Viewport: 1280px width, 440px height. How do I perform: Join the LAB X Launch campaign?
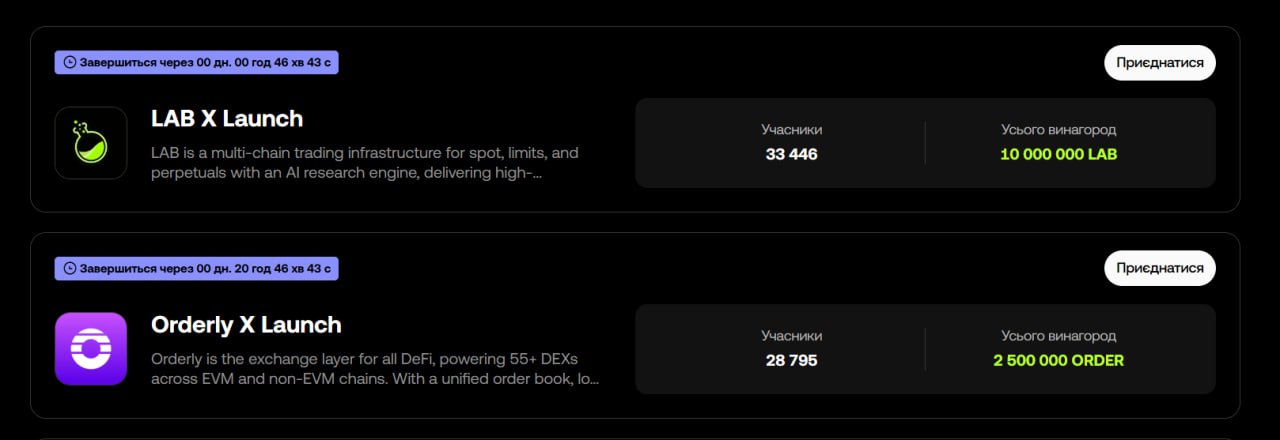[1160, 62]
